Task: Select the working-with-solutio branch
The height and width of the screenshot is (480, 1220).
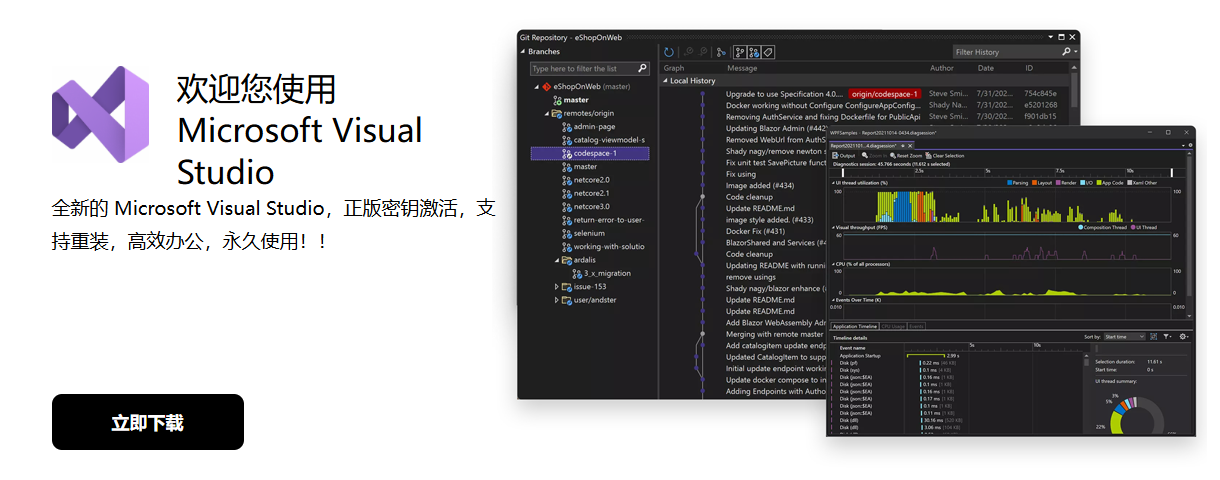Action: (x=609, y=246)
